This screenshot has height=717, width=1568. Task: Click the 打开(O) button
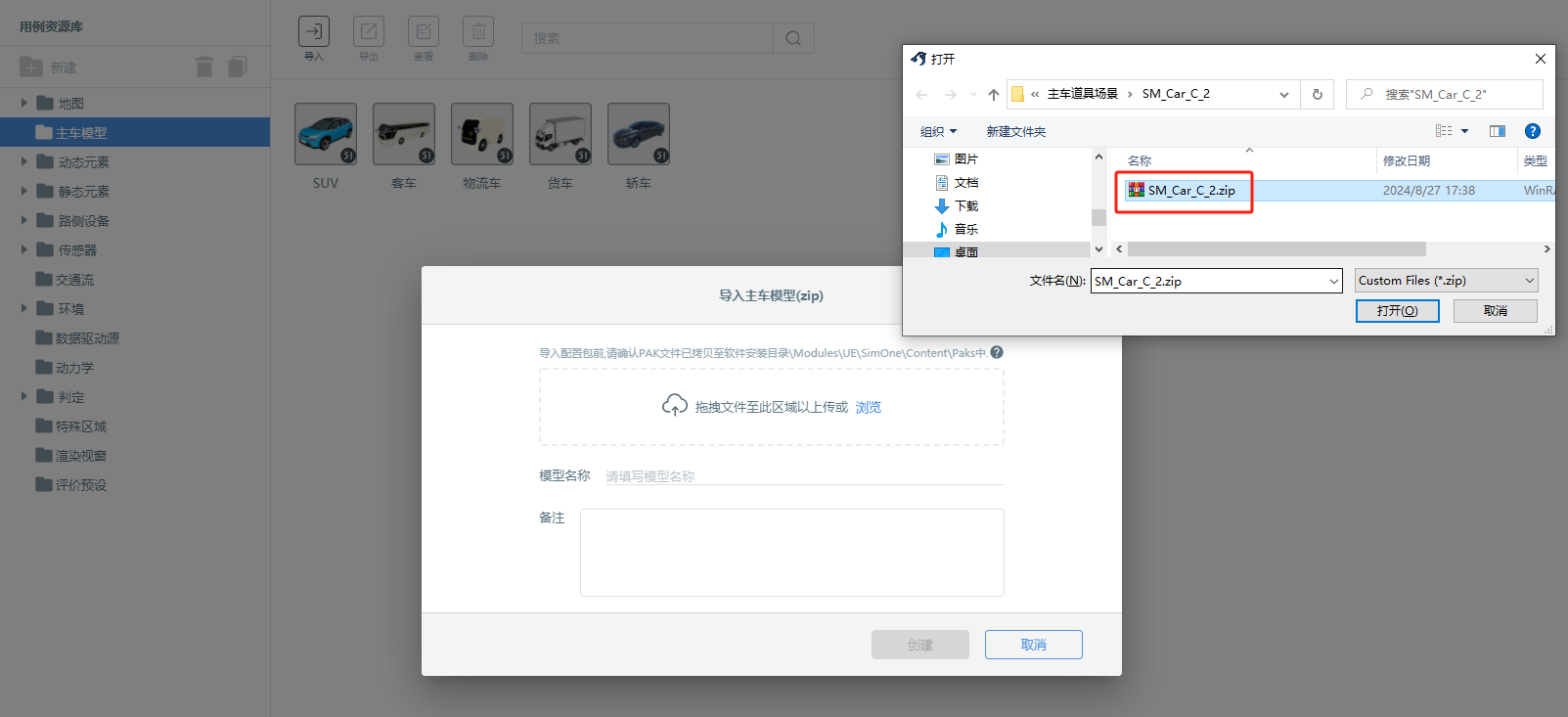coord(1397,310)
